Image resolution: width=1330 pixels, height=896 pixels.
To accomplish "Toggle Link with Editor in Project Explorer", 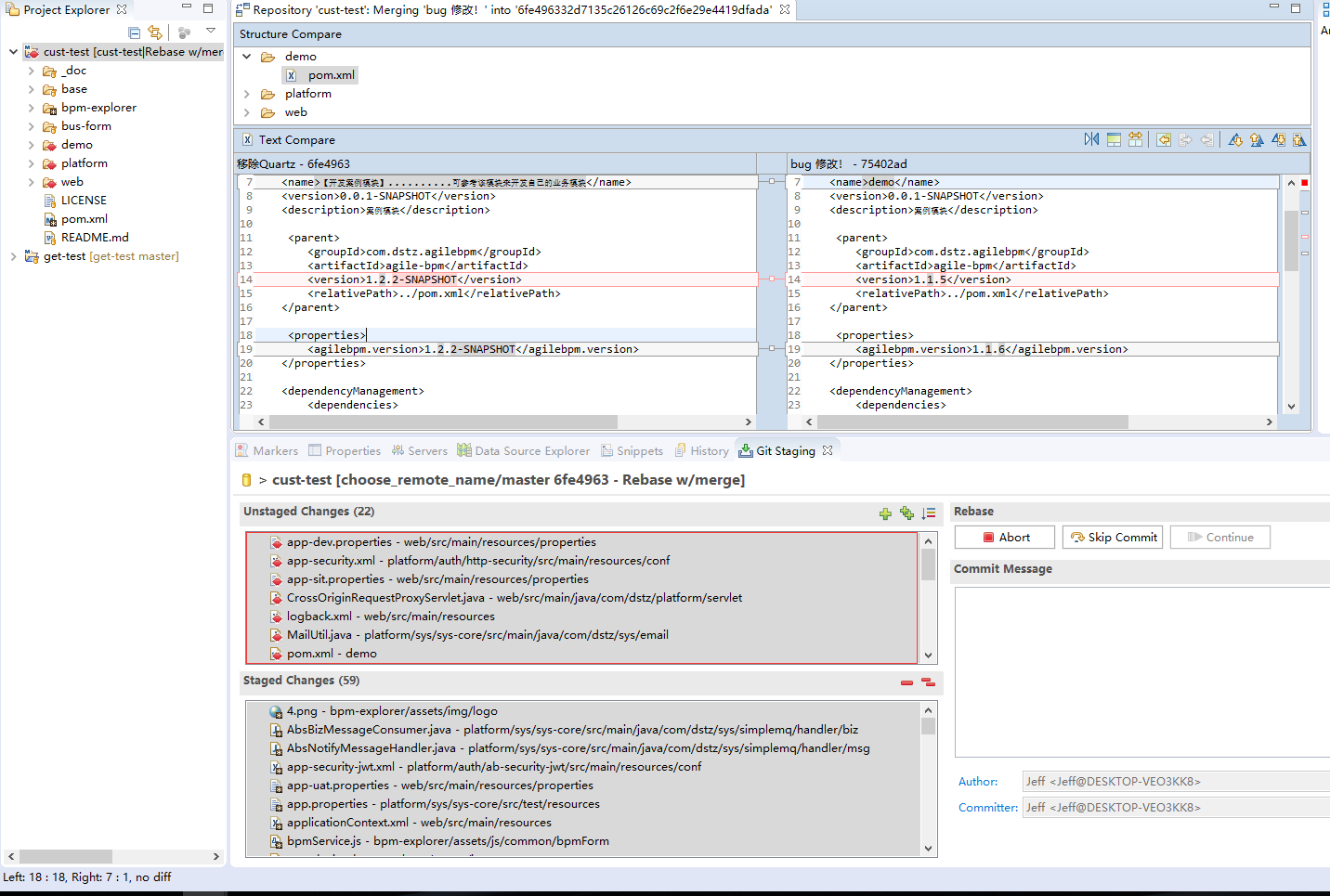I will pos(155,32).
